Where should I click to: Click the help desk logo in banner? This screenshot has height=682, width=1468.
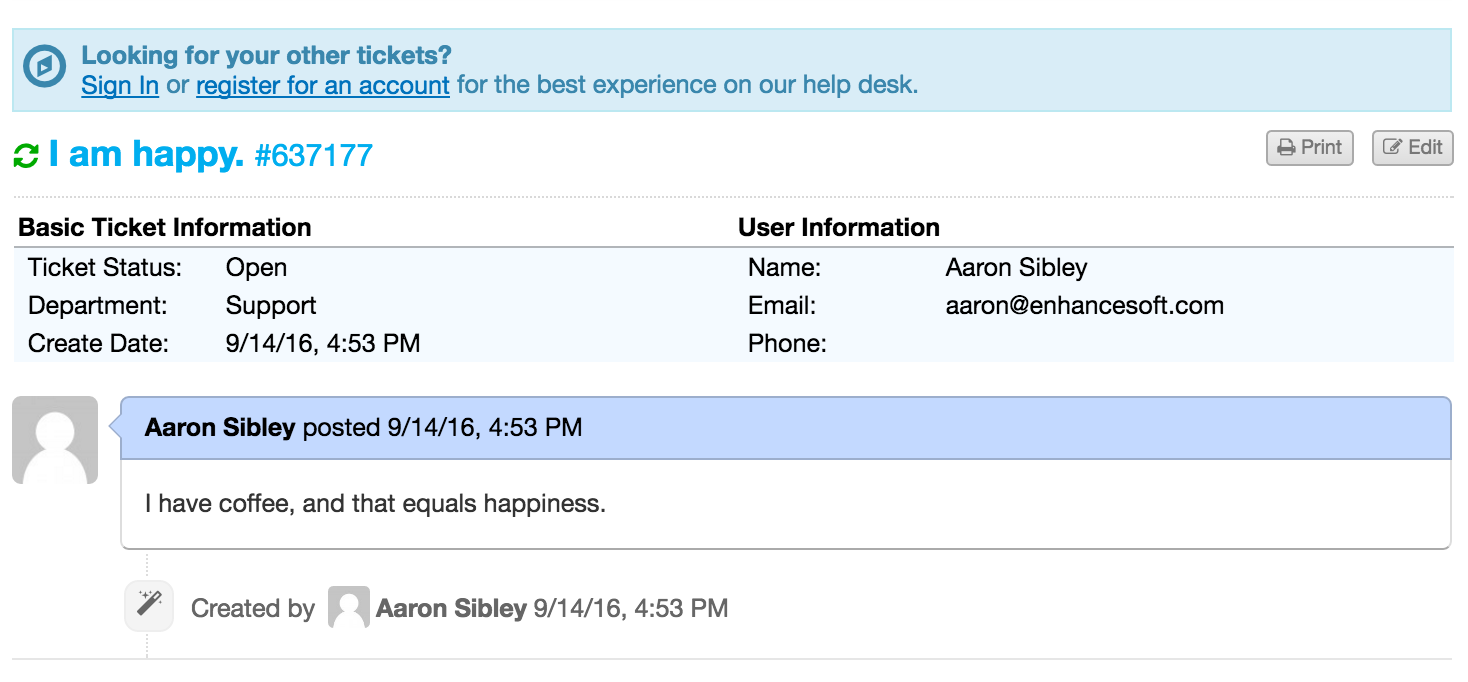(44, 67)
